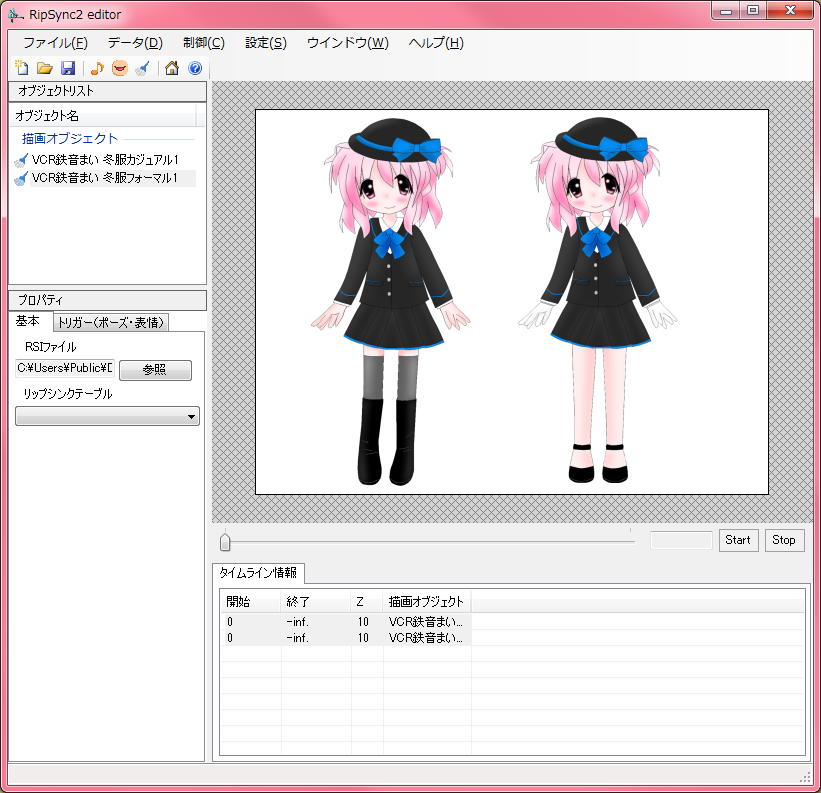Click the Start playback button

(x=738, y=540)
